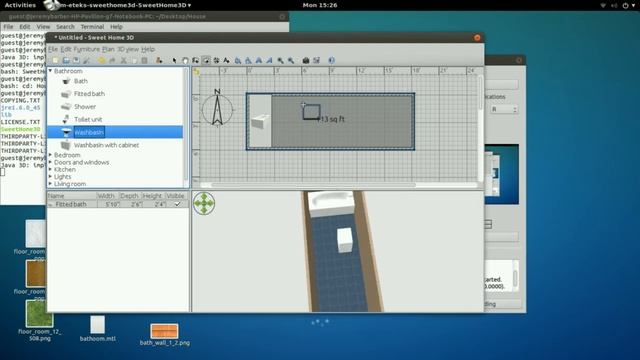The image size is (640, 360).
Task: Sort furniture table by Depth column
Action: pos(130,196)
